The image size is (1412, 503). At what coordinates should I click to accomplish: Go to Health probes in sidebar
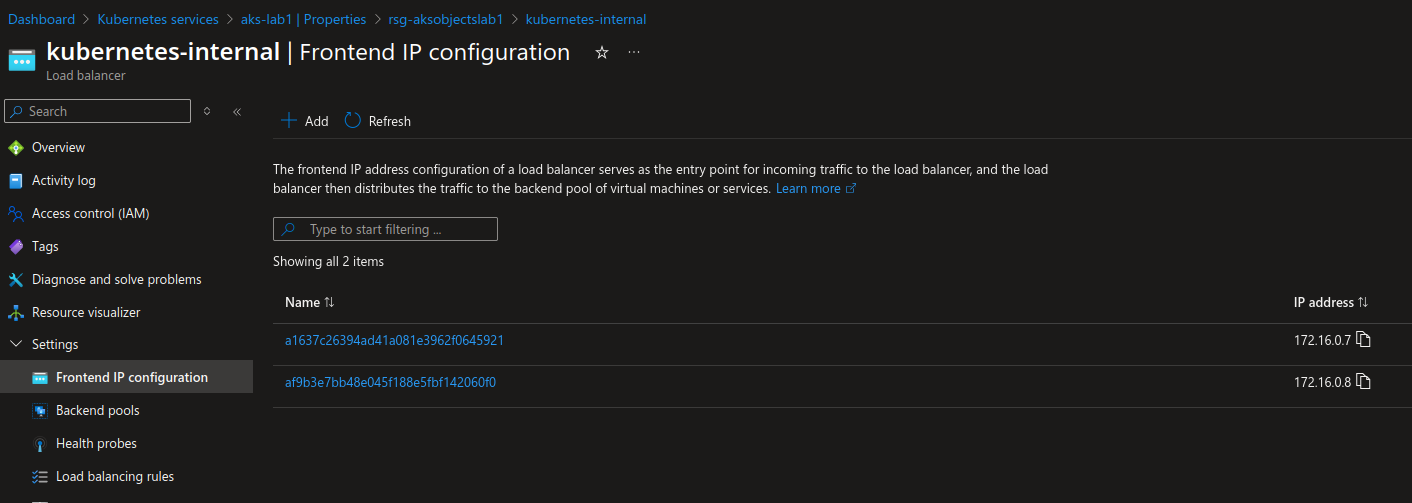click(x=96, y=444)
